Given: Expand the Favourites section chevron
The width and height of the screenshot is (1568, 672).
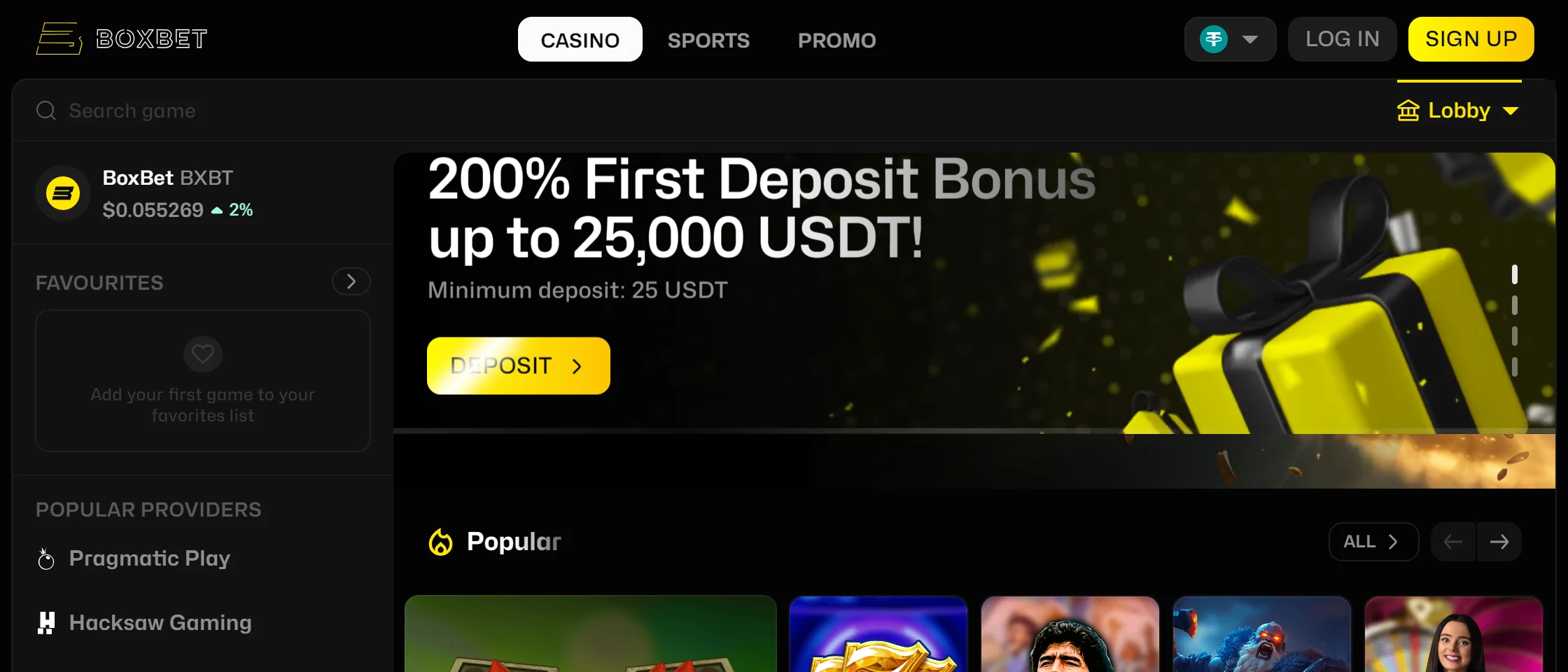Looking at the screenshot, I should point(351,281).
